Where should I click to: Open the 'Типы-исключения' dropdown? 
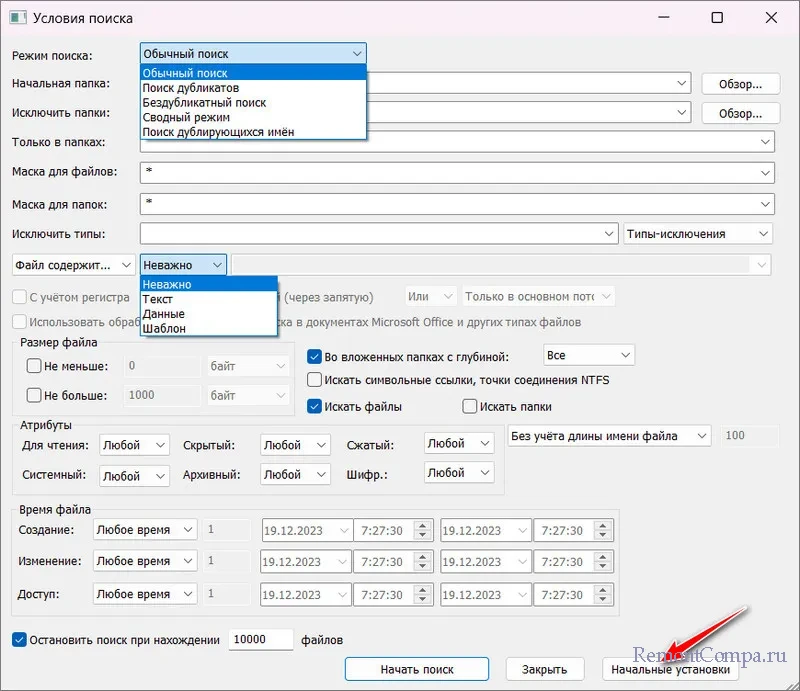[698, 234]
